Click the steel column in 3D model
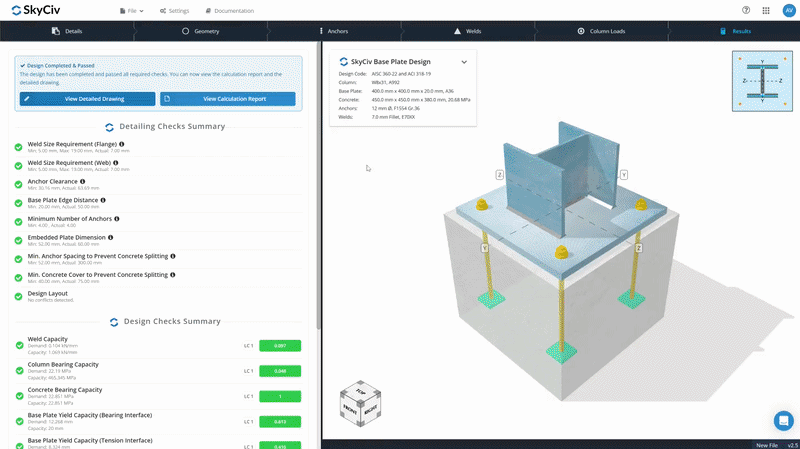800x449 pixels. click(561, 179)
